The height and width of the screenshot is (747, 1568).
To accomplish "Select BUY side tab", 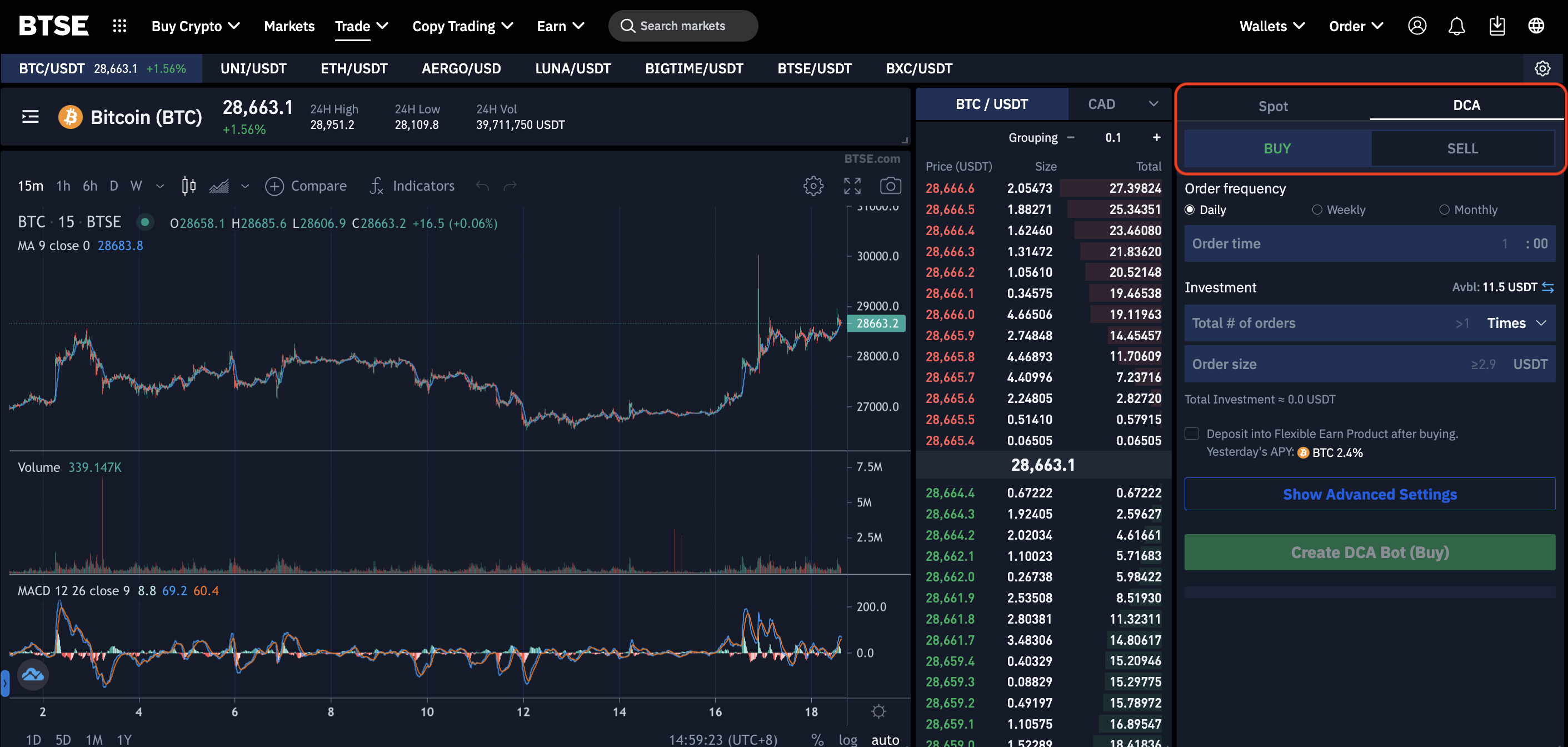I will pos(1277,148).
